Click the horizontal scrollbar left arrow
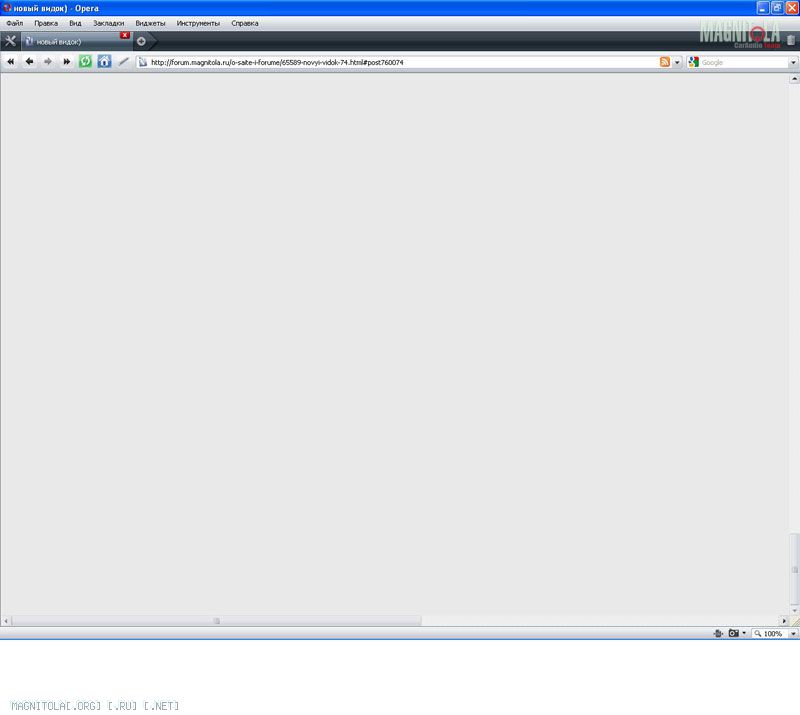Screen dimensions: 800x715 click(6, 621)
